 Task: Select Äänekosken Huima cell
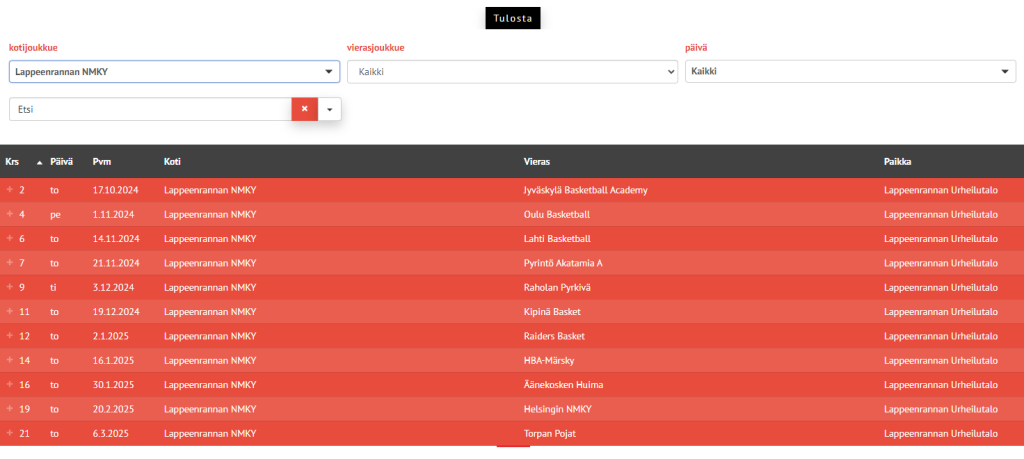(563, 385)
